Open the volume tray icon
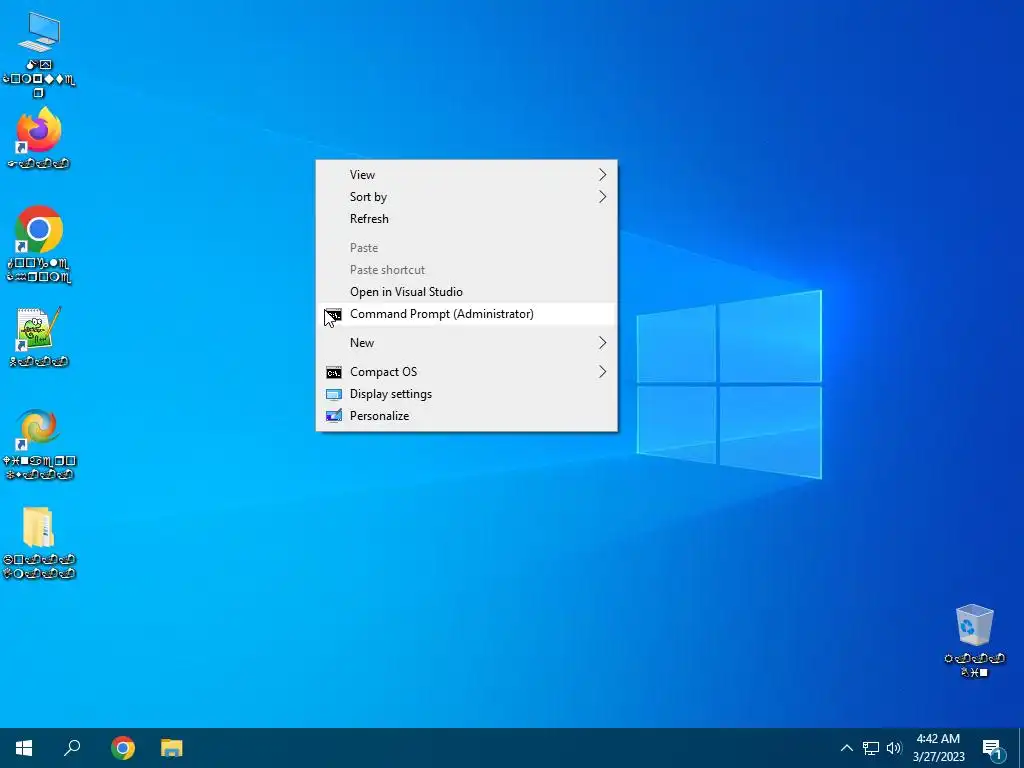Viewport: 1024px width, 768px height. tap(894, 748)
